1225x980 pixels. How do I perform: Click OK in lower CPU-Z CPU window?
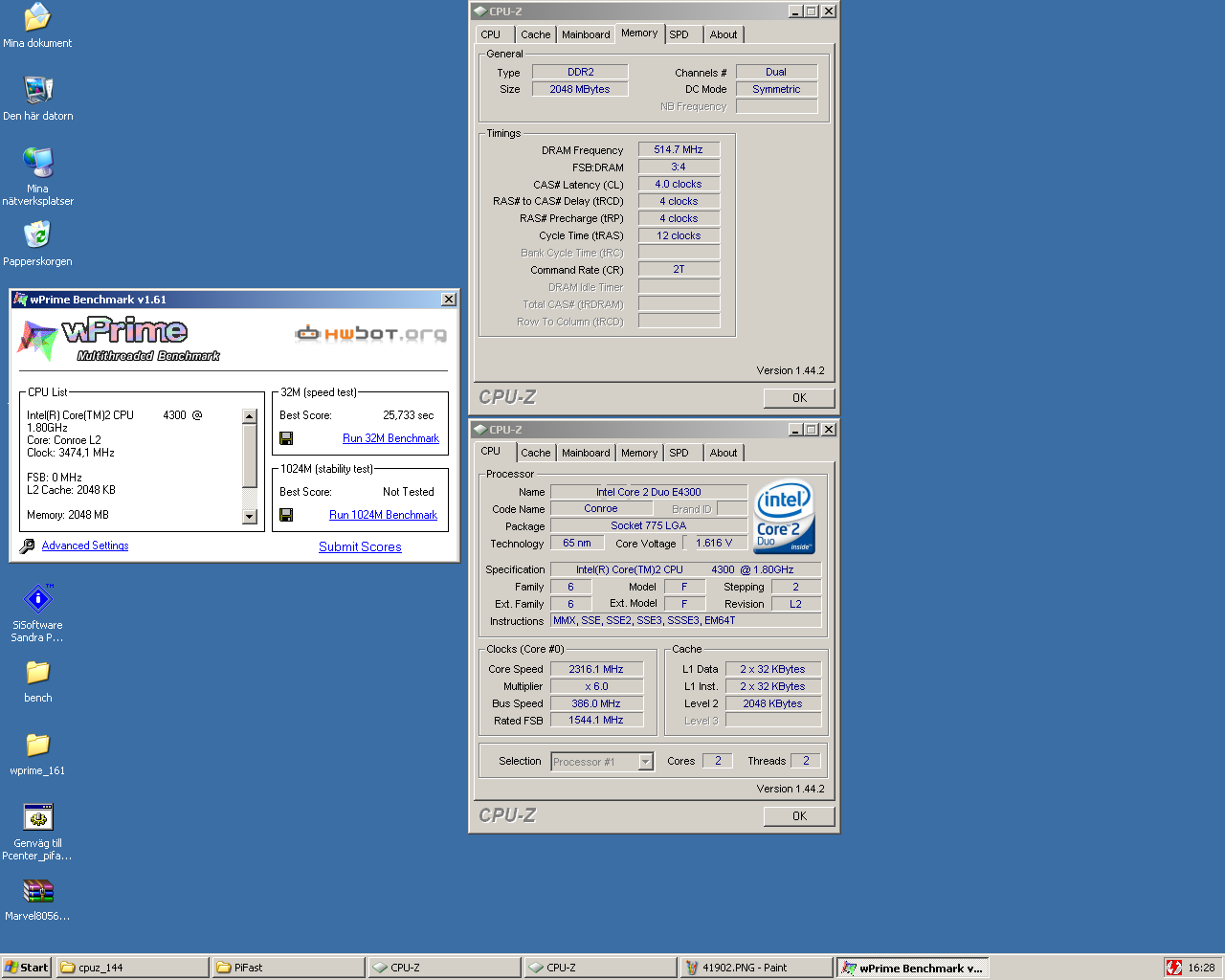(799, 816)
